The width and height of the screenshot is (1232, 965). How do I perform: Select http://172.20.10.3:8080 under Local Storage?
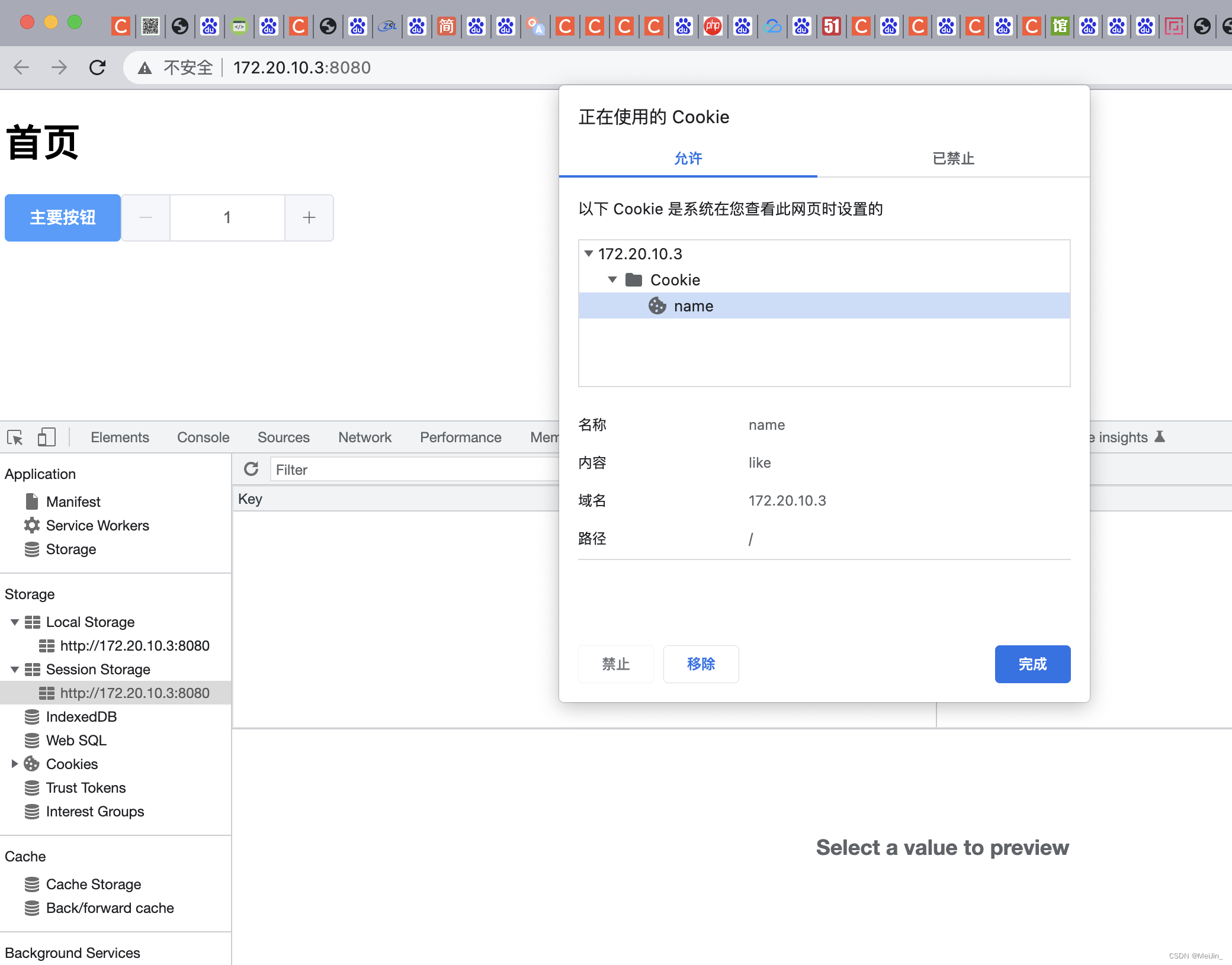tap(135, 645)
